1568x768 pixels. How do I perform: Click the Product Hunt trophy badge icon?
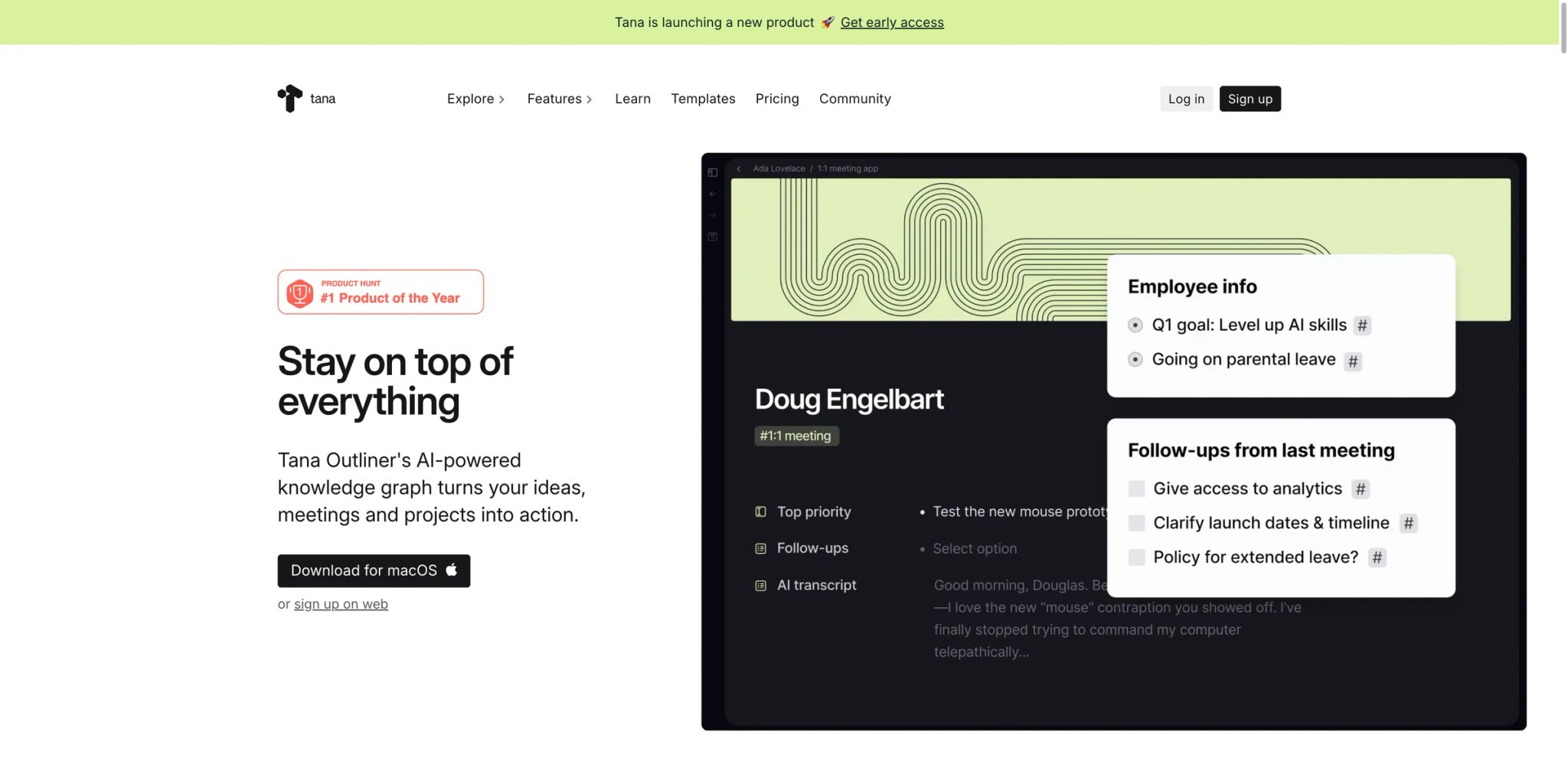tap(300, 292)
